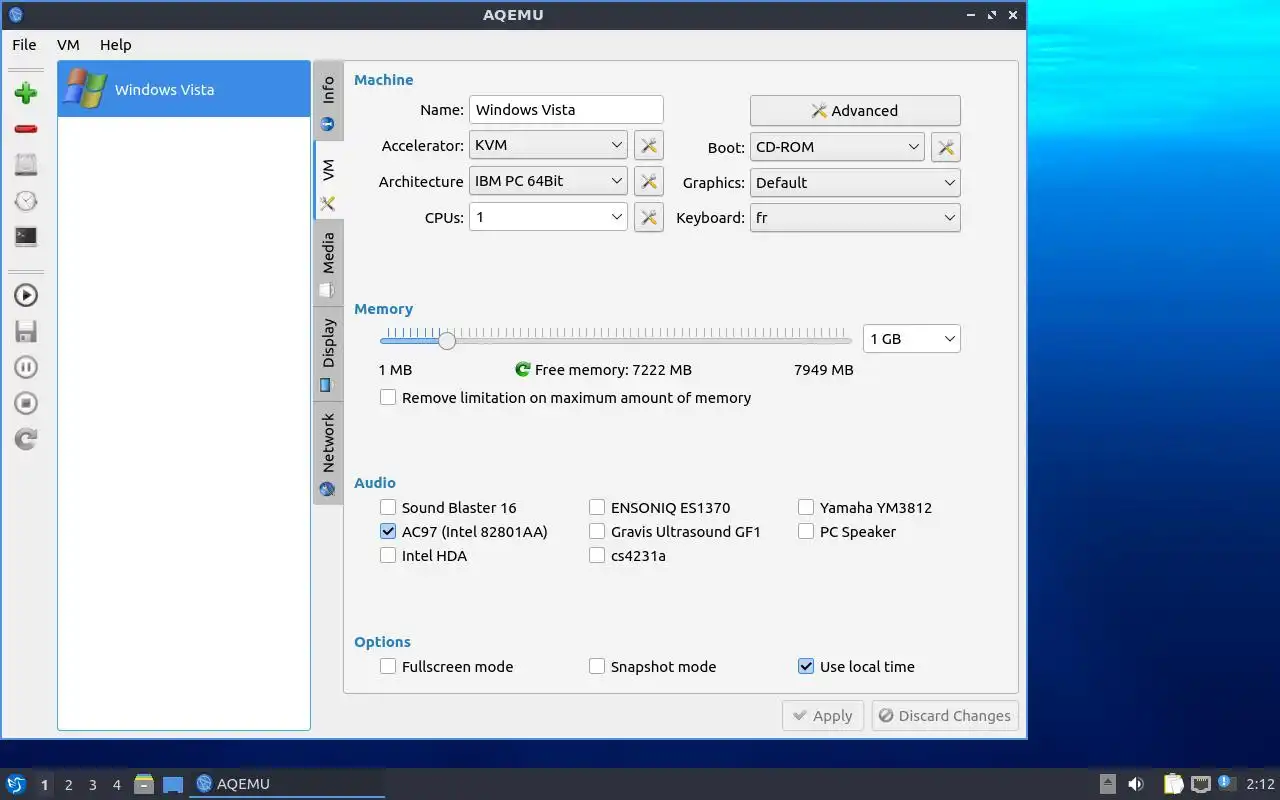Open the system start menu icon
Screen dimensions: 1280x800
point(16,784)
